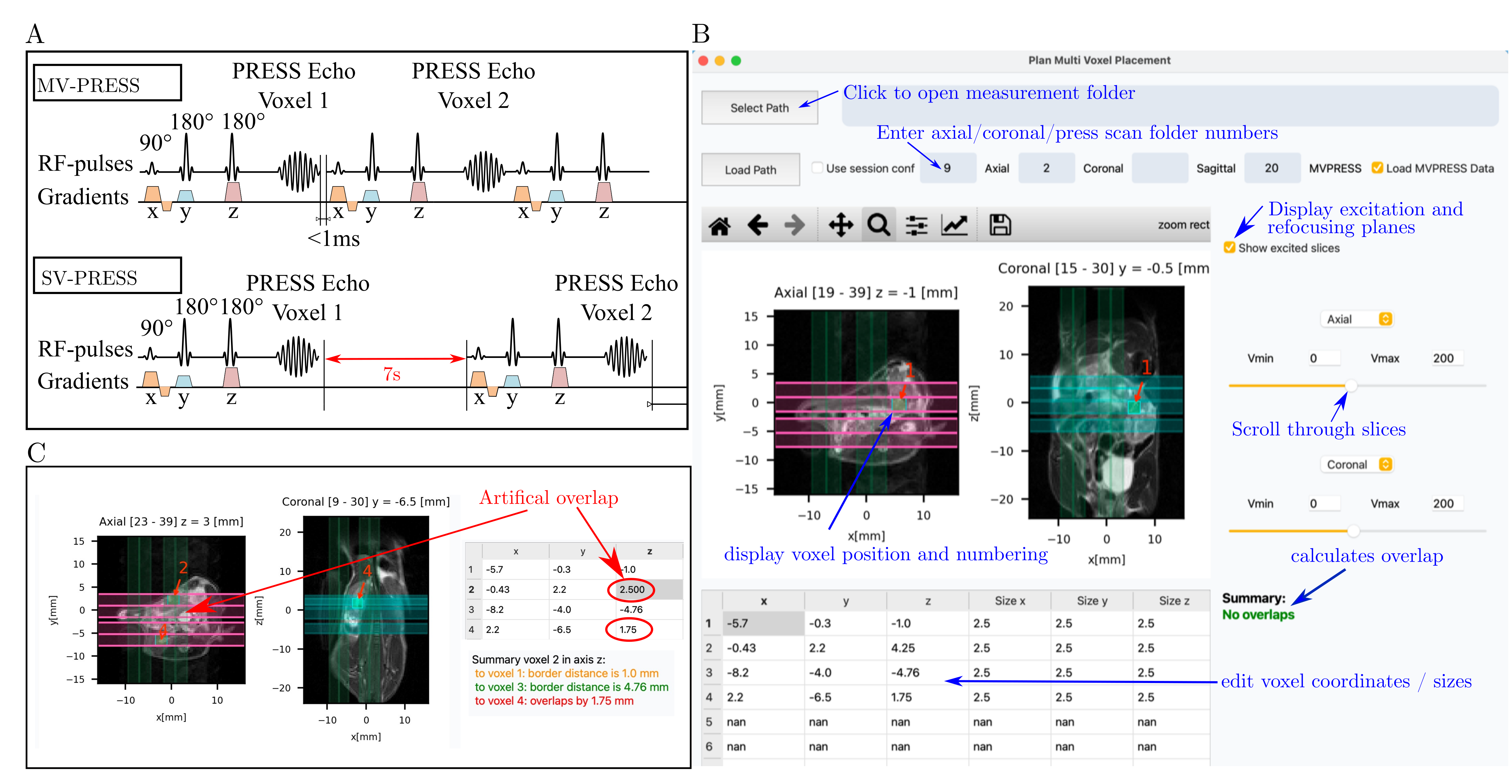Toggle the Use session conf checkbox
This screenshot has height=784, width=1512.
[x=817, y=168]
